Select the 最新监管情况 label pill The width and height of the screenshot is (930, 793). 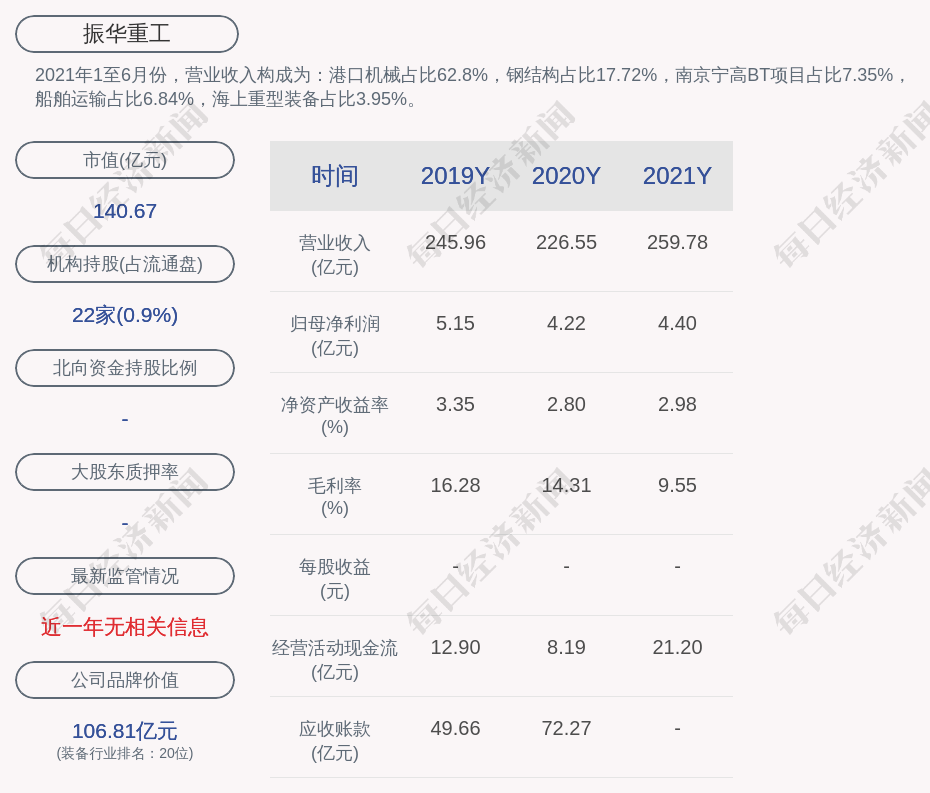coord(125,576)
